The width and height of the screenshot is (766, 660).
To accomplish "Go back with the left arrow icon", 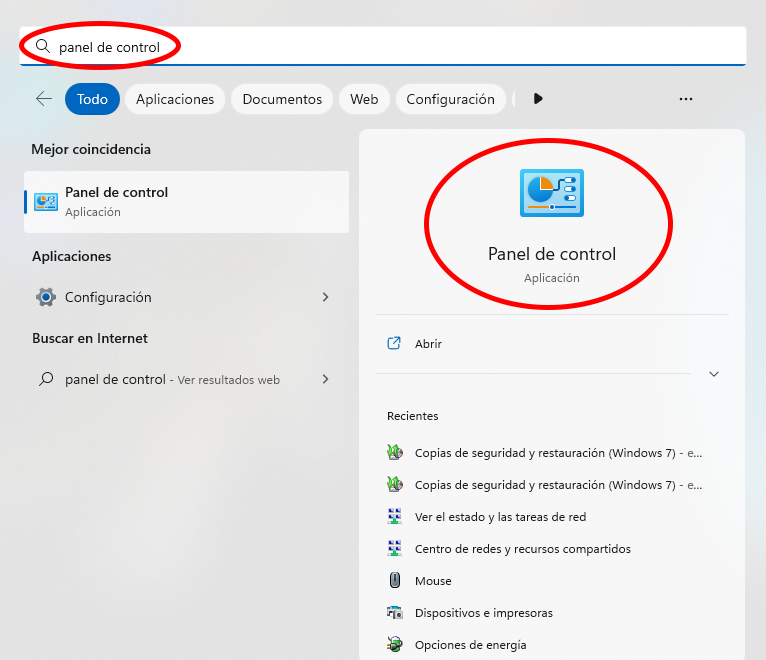I will pos(44,99).
